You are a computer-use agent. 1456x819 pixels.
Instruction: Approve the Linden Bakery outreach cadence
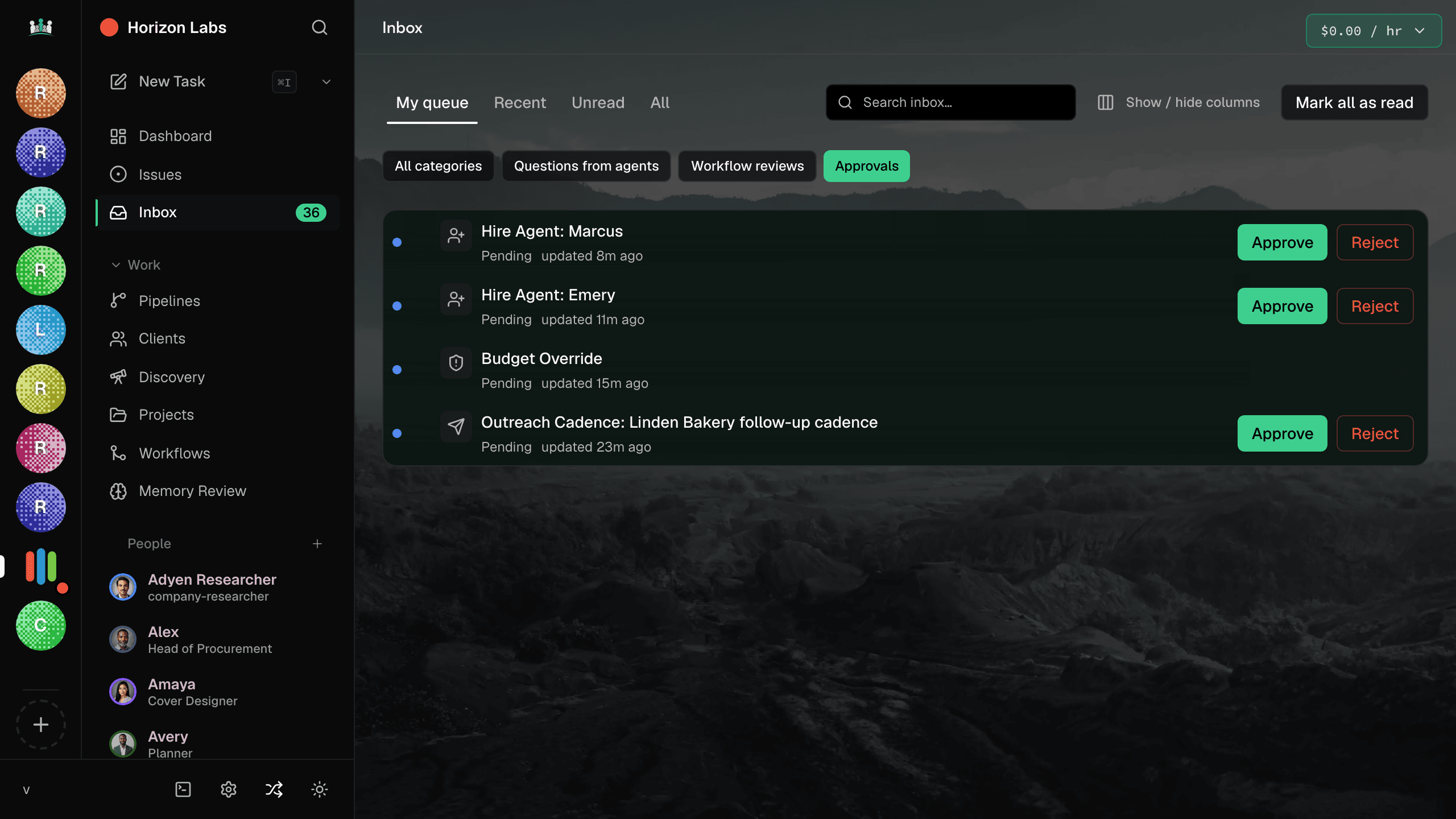1283,433
